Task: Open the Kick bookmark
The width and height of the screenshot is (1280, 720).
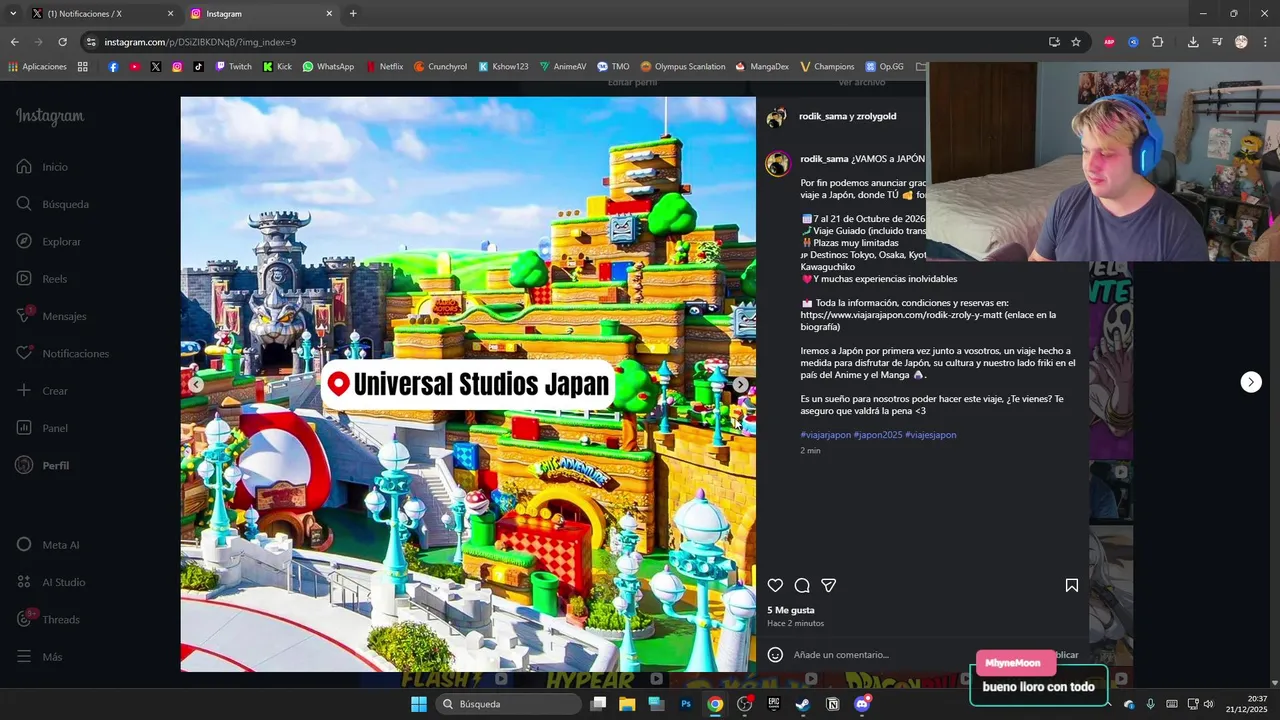Action: 277,67
